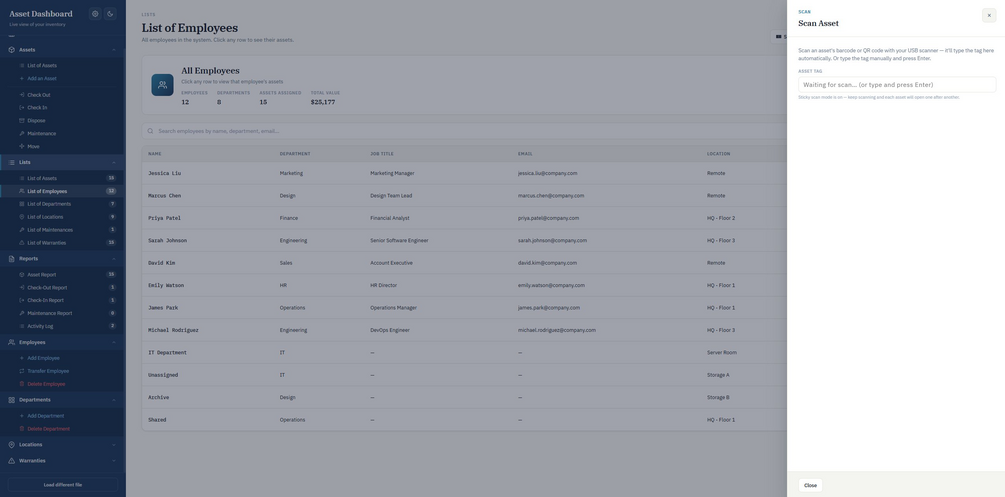
Task: Open the Activity Log report
Action: pos(62,326)
